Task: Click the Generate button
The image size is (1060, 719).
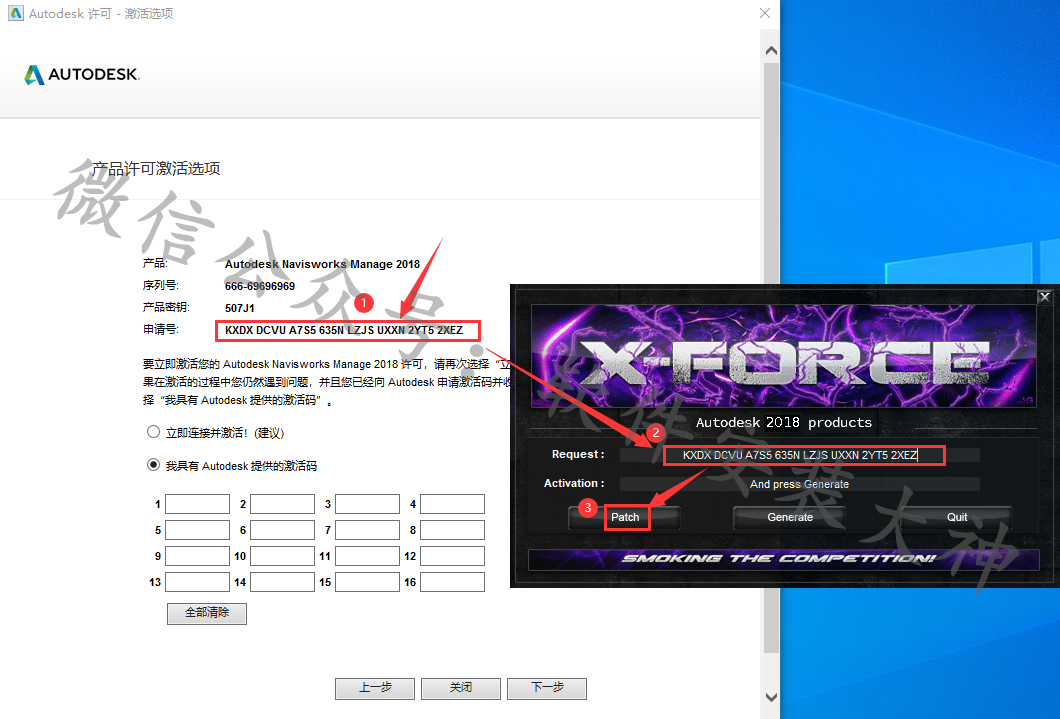Action: click(790, 517)
